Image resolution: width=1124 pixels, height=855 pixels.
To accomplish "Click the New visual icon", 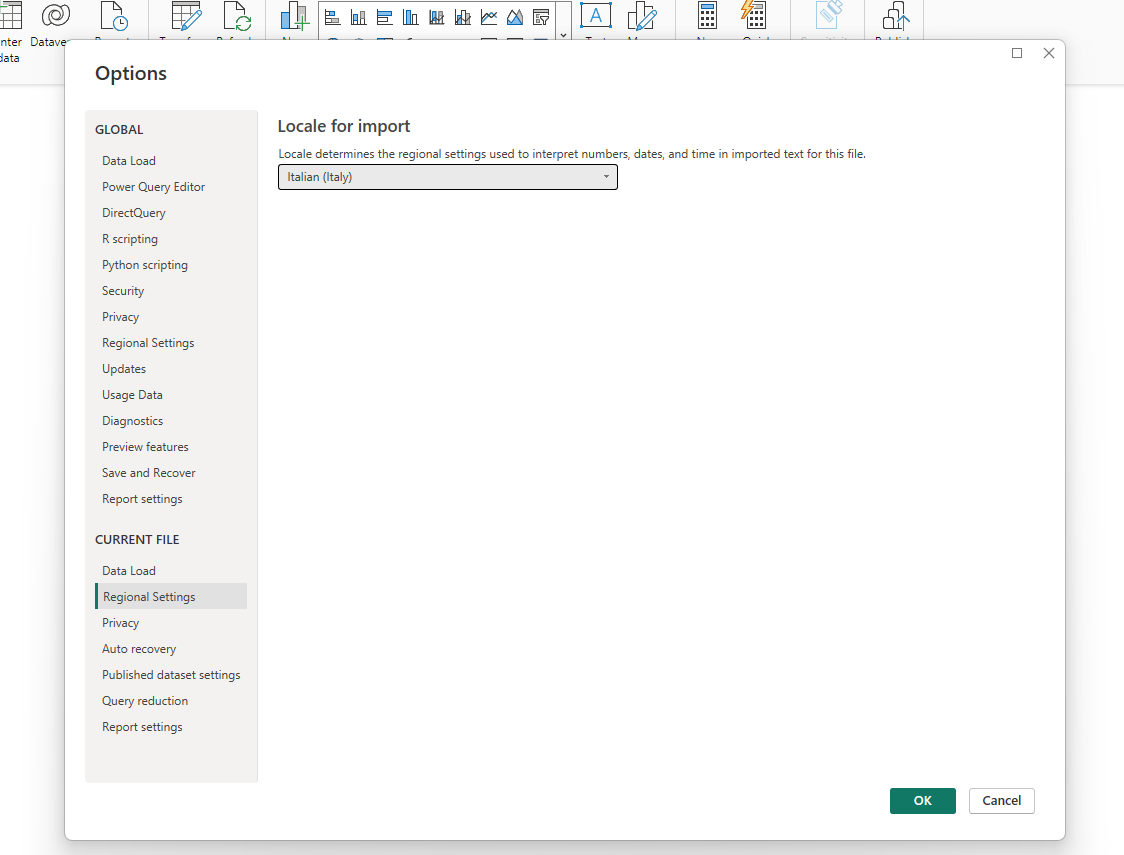I will (294, 16).
